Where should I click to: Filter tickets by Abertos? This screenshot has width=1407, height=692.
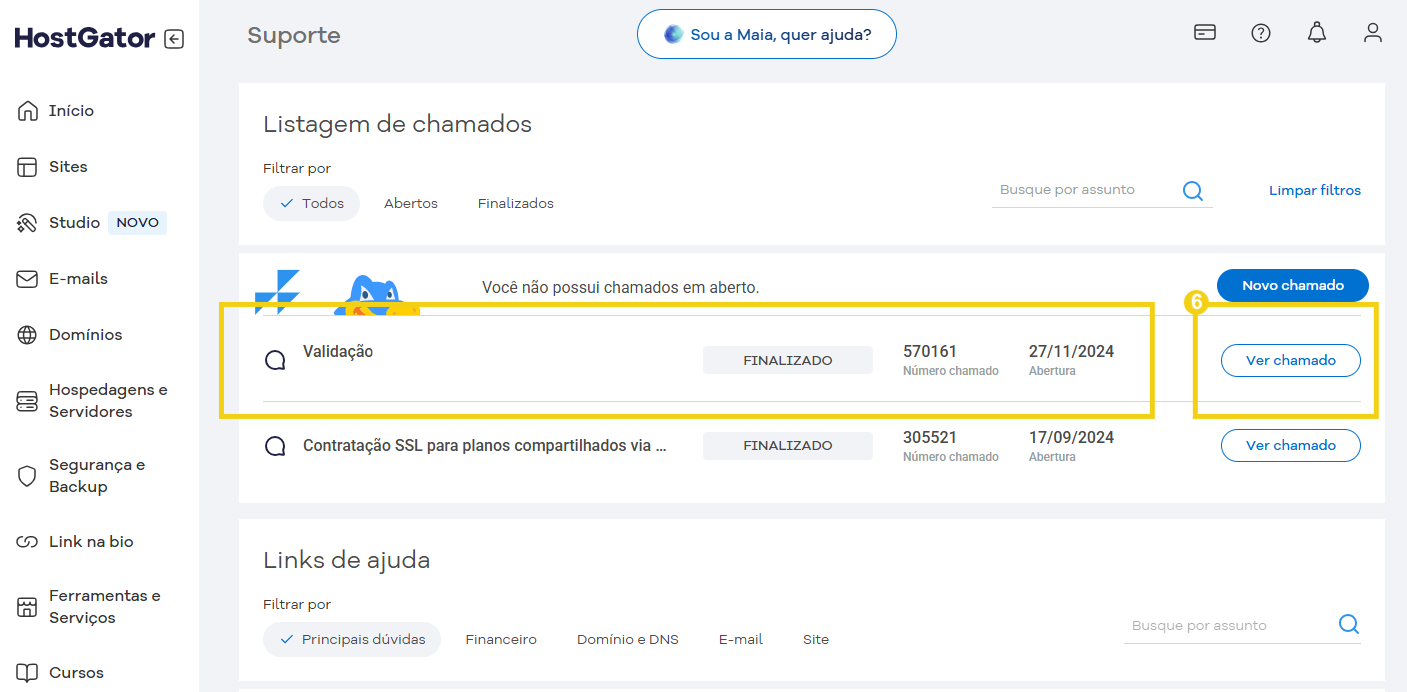pyautogui.click(x=411, y=203)
